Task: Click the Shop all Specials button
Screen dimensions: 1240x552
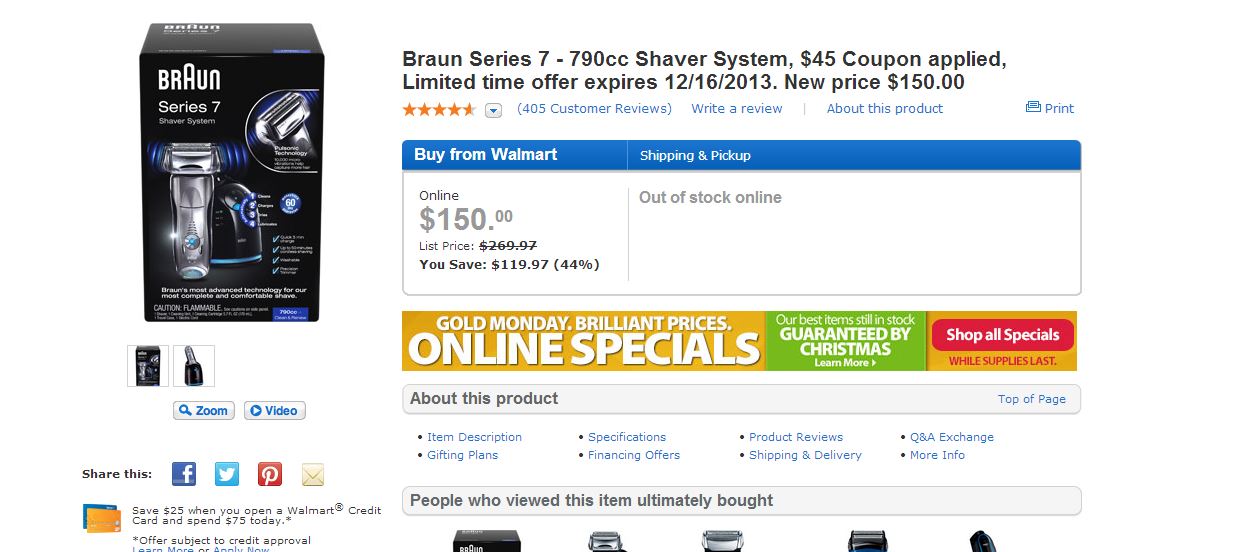Action: pos(1003,335)
